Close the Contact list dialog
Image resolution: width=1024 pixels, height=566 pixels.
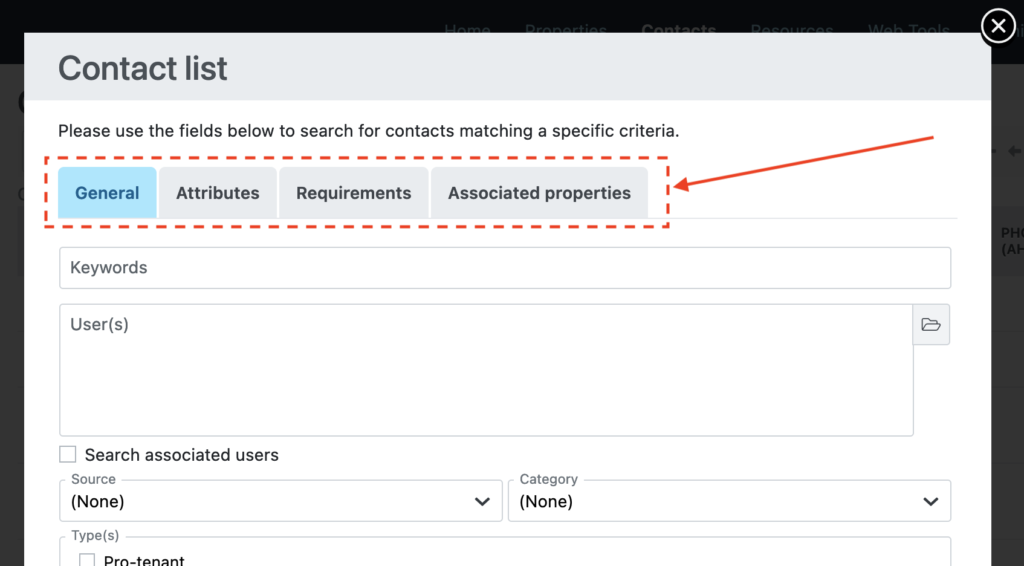click(x=997, y=26)
